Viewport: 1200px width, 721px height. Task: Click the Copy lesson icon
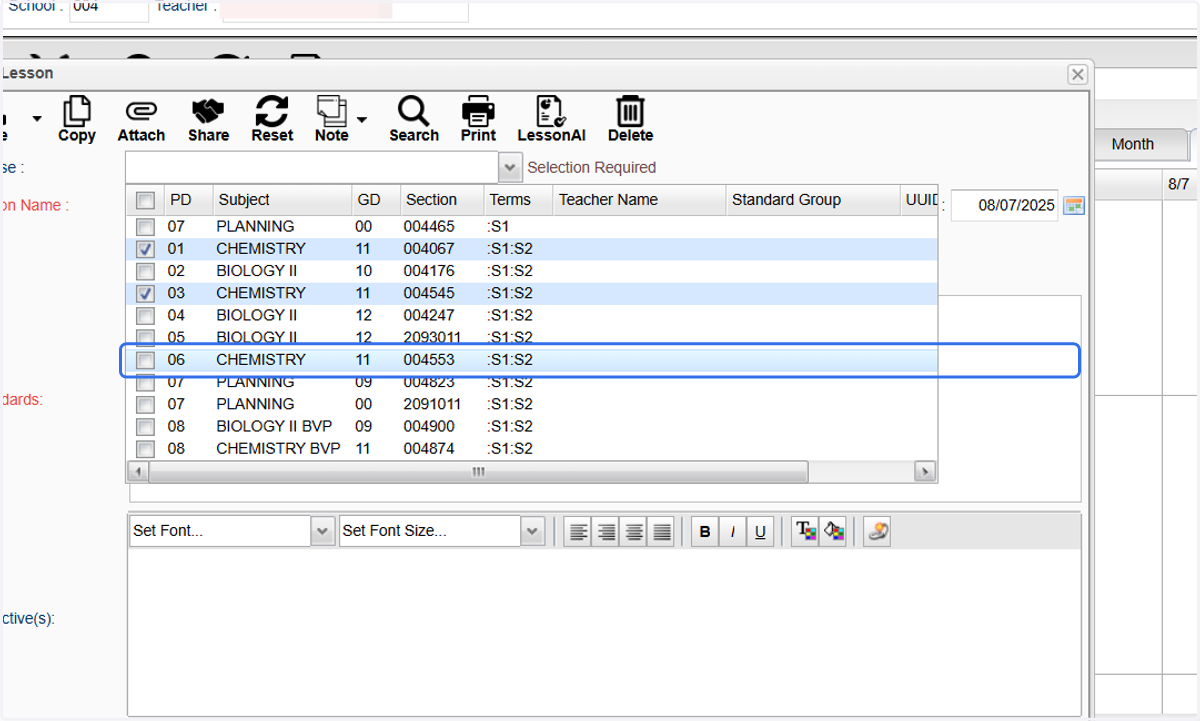[77, 119]
